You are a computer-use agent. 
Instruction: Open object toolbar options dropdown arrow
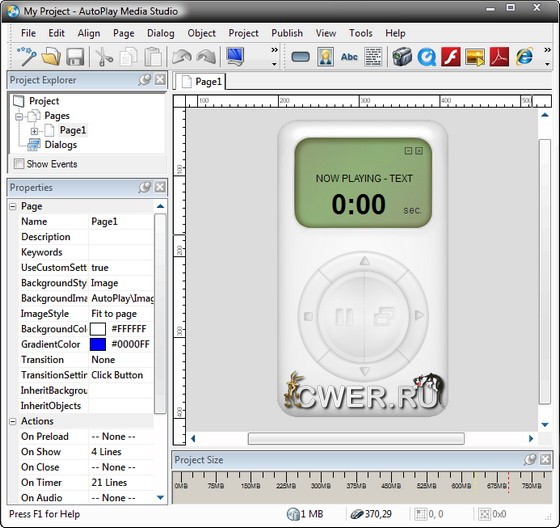pos(548,64)
